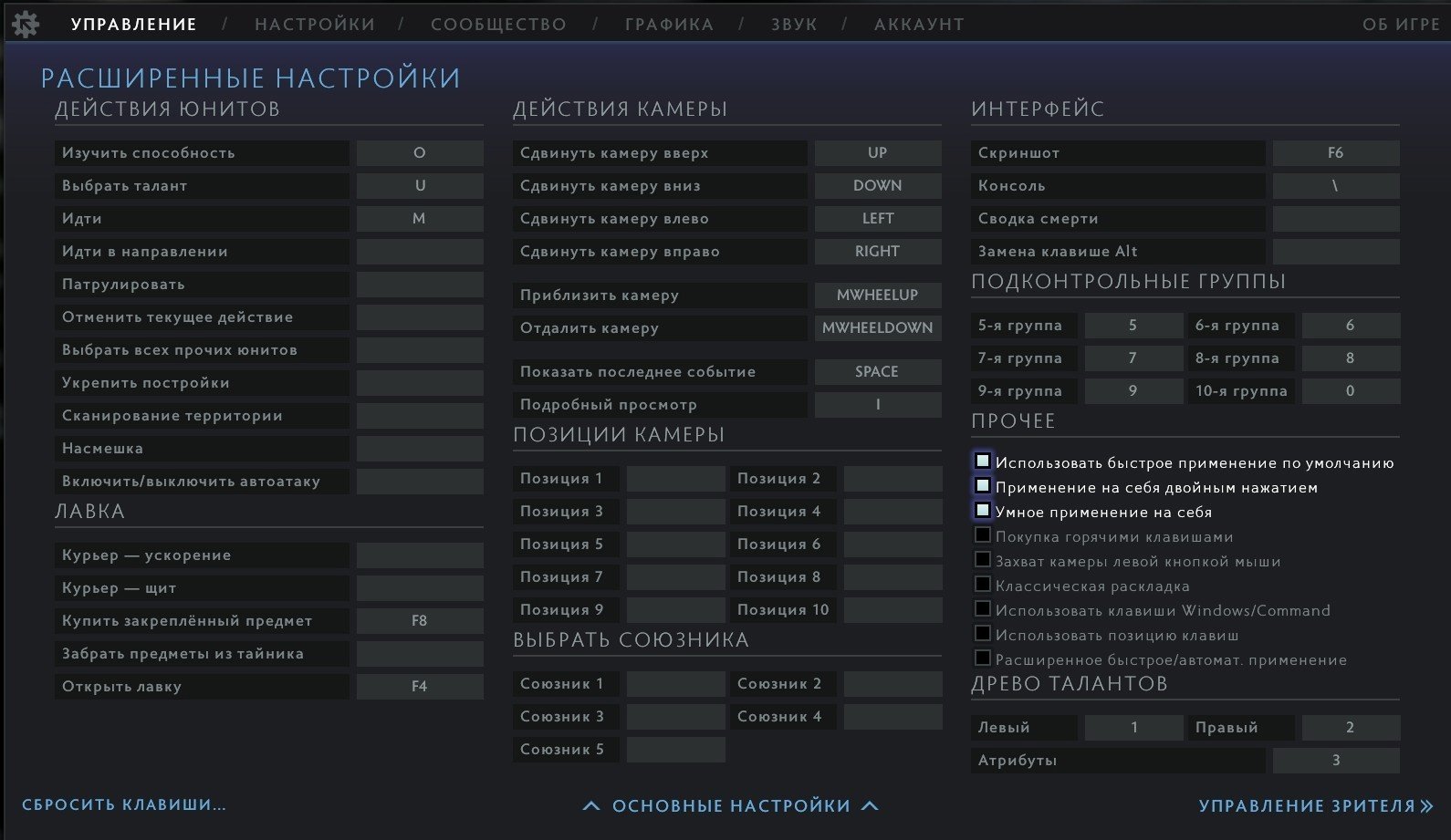Change Приблизить камеру MWHEELUP binding

click(877, 296)
